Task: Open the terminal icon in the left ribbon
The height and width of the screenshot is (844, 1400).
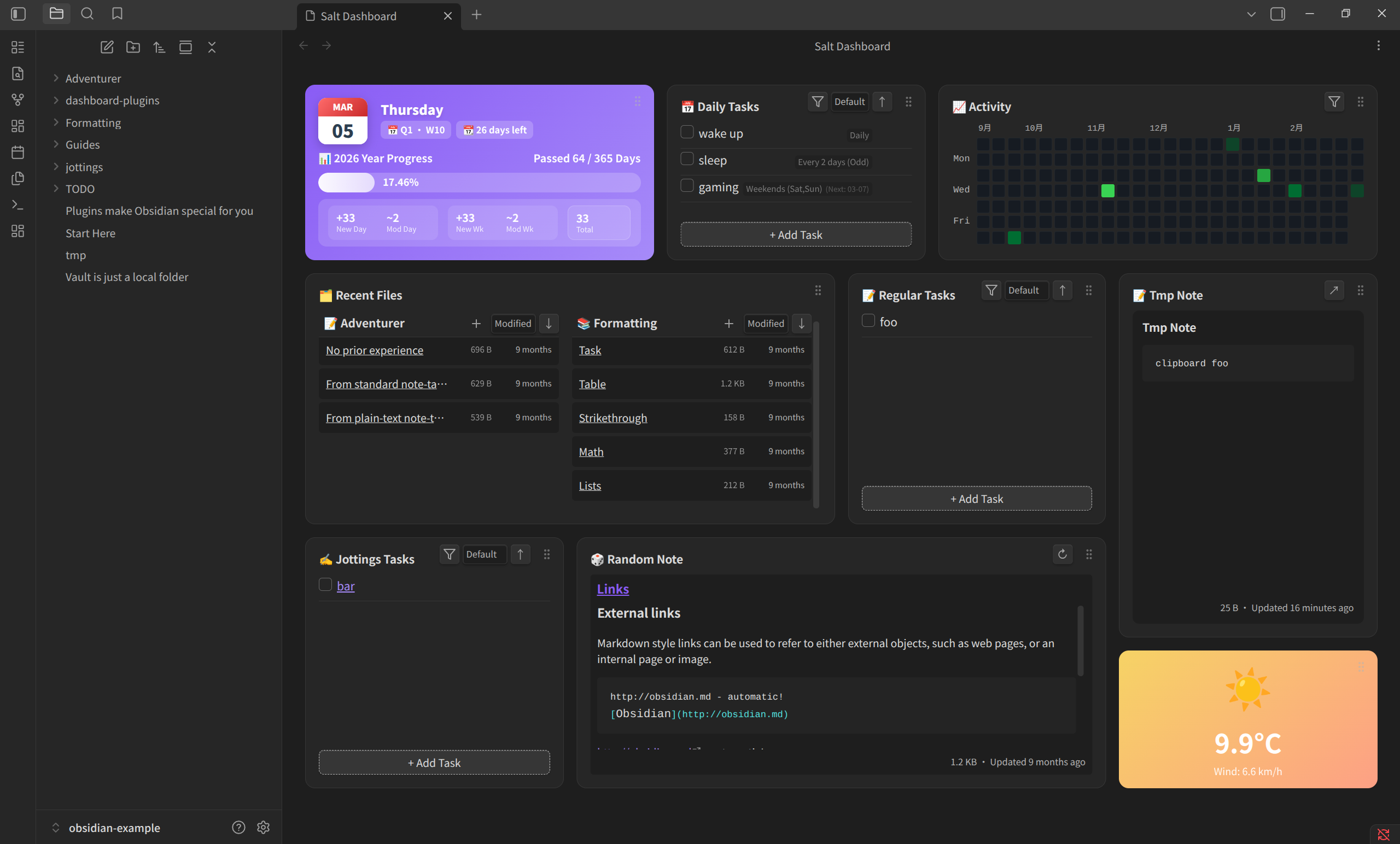Action: tap(17, 205)
